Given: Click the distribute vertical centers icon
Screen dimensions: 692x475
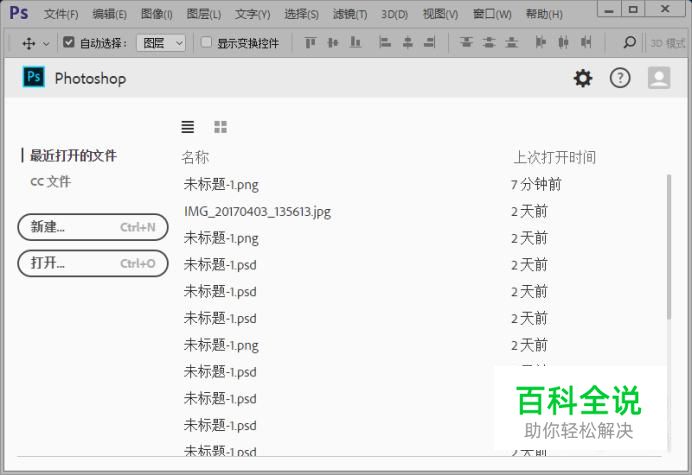Looking at the screenshot, I should [x=489, y=42].
